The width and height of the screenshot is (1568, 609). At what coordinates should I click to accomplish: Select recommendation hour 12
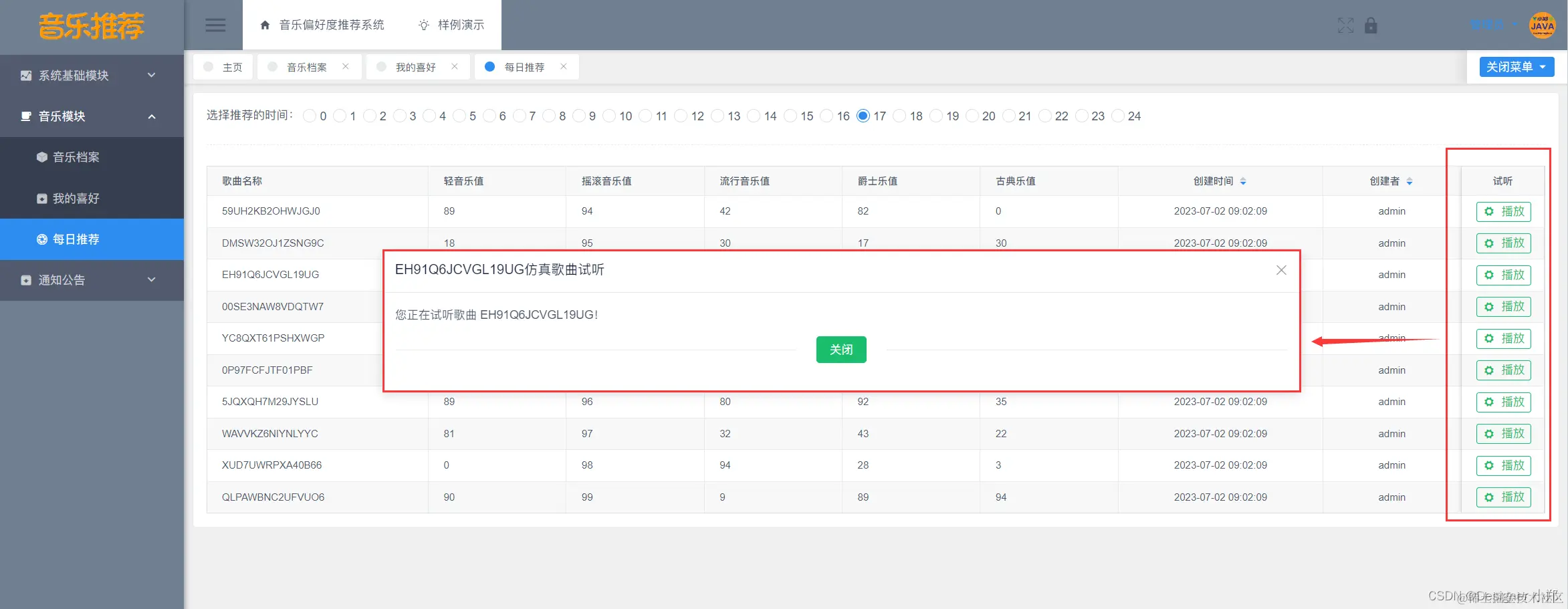tap(681, 116)
